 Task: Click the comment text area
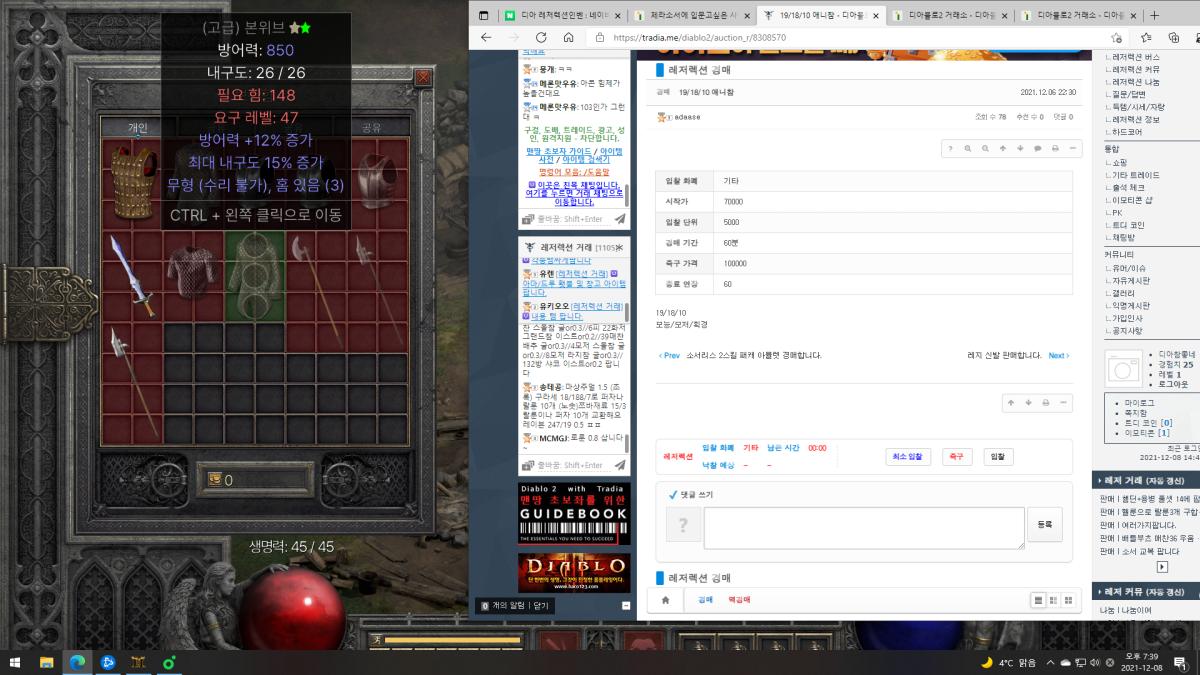tap(864, 528)
